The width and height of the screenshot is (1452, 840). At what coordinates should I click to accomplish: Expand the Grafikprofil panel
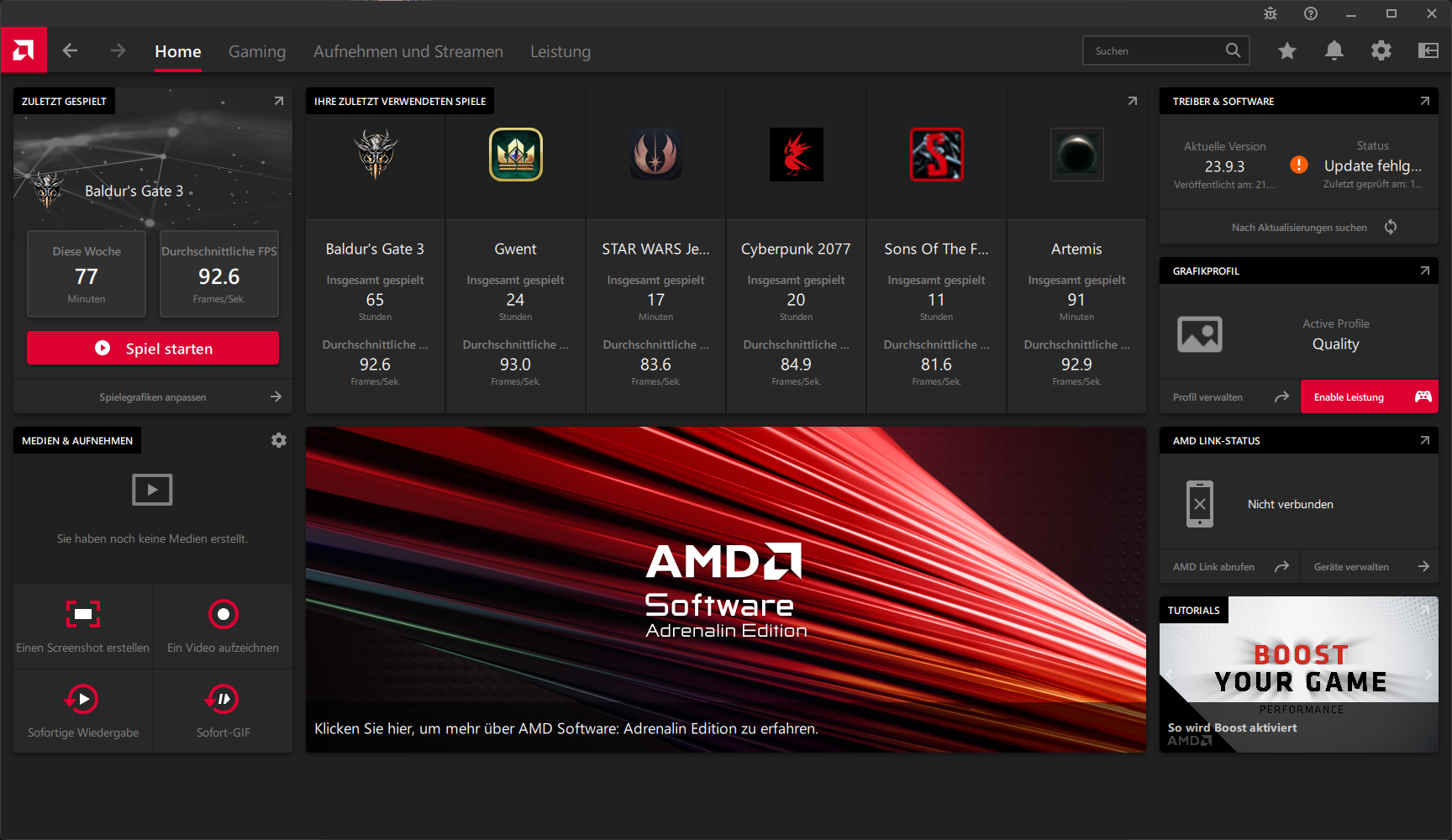(1424, 270)
